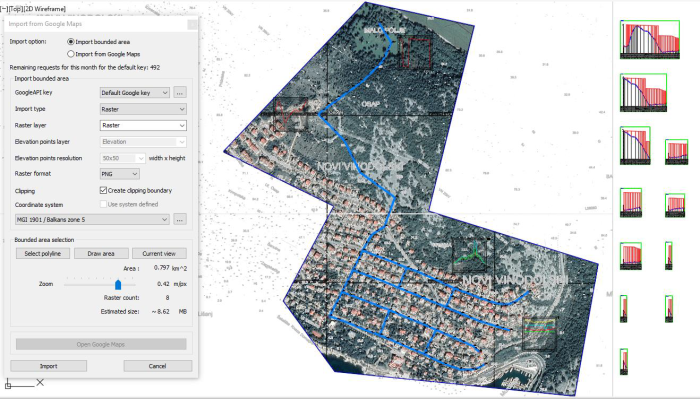Viewport: 700px width, 399px height.
Task: Open the 2D Wireframe visual style menu
Action: point(44,8)
